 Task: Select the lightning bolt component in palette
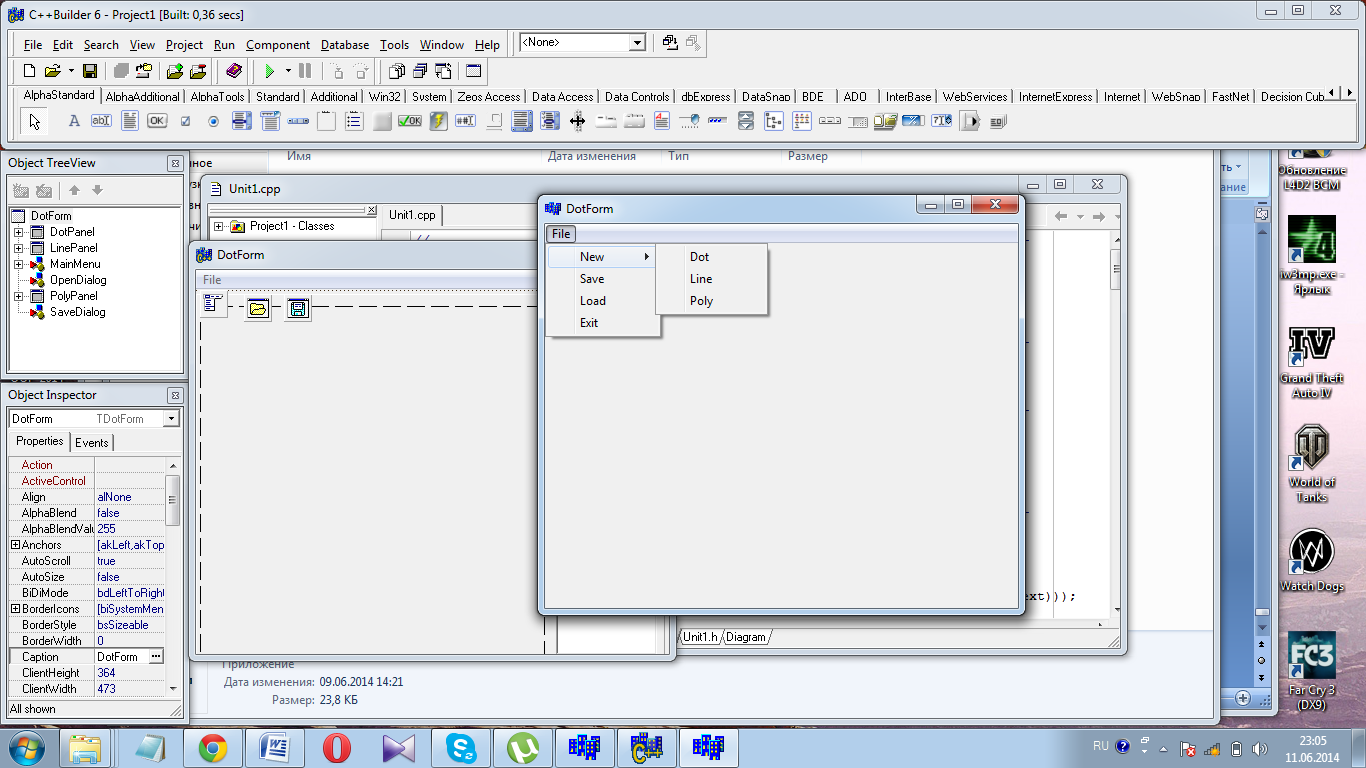(x=437, y=121)
